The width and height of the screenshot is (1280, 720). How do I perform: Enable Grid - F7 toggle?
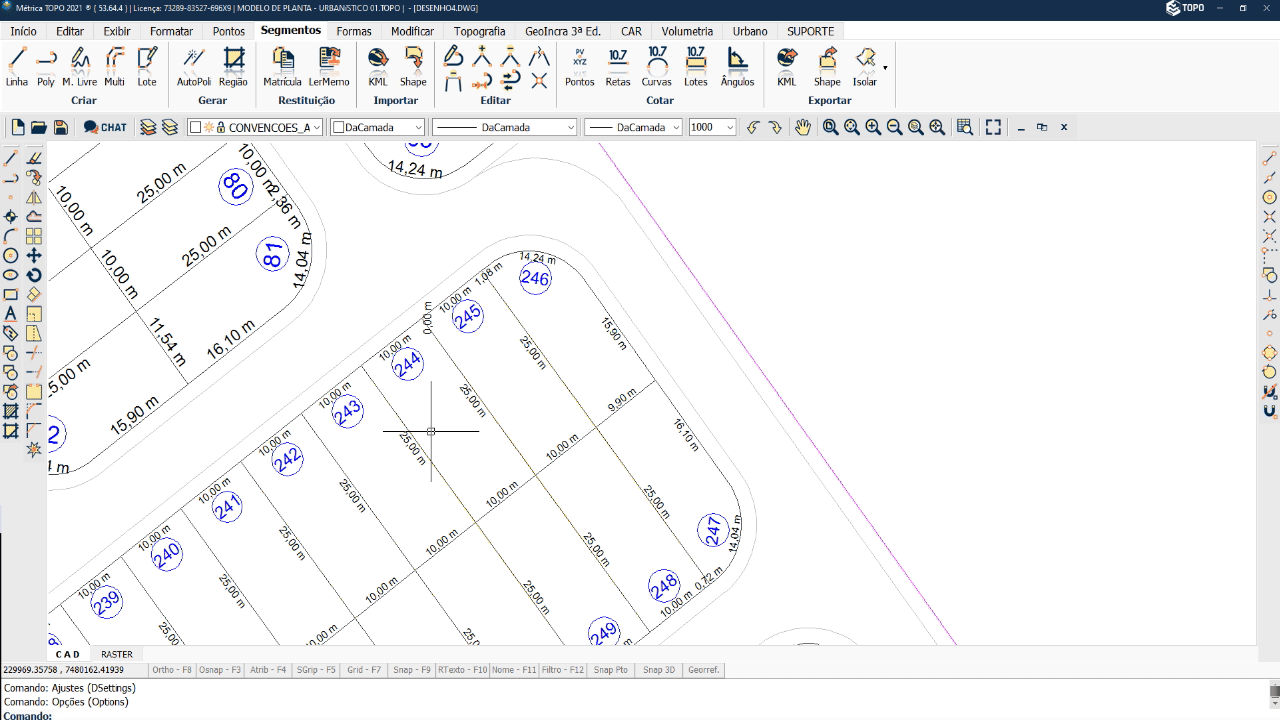pyautogui.click(x=364, y=670)
